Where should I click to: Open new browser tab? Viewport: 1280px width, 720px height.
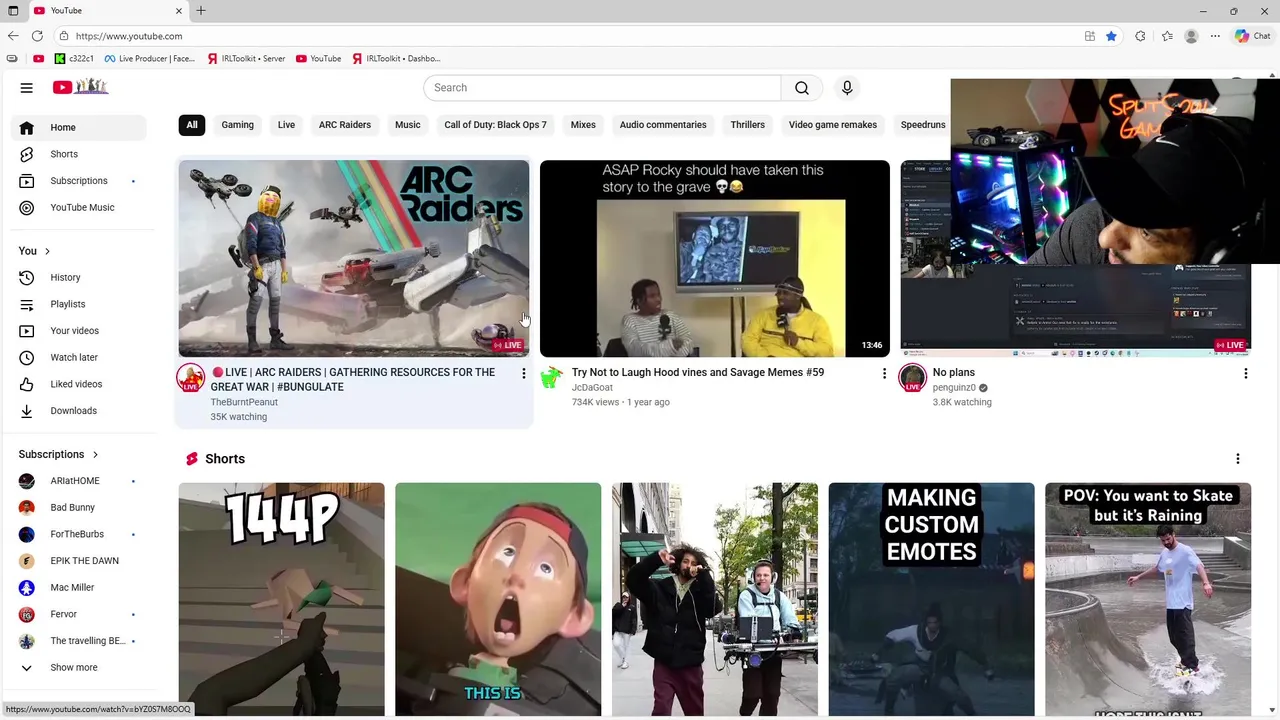tap(201, 11)
